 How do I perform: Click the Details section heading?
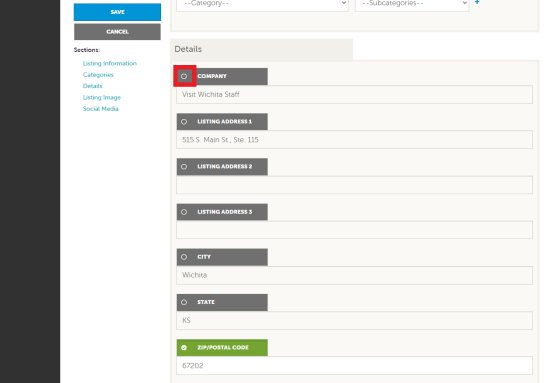click(188, 49)
